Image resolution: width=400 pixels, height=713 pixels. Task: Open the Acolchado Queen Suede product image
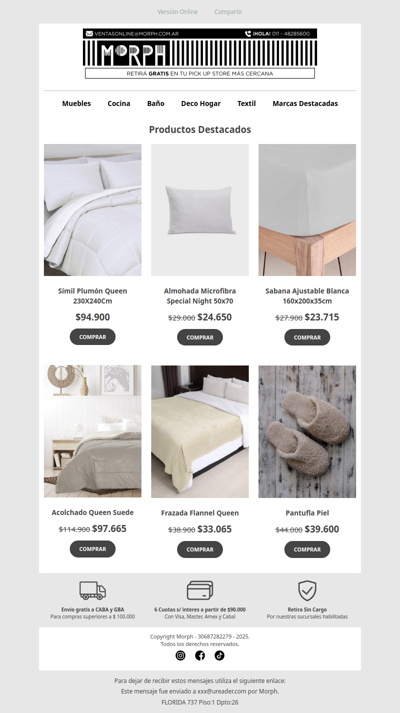[x=93, y=431]
